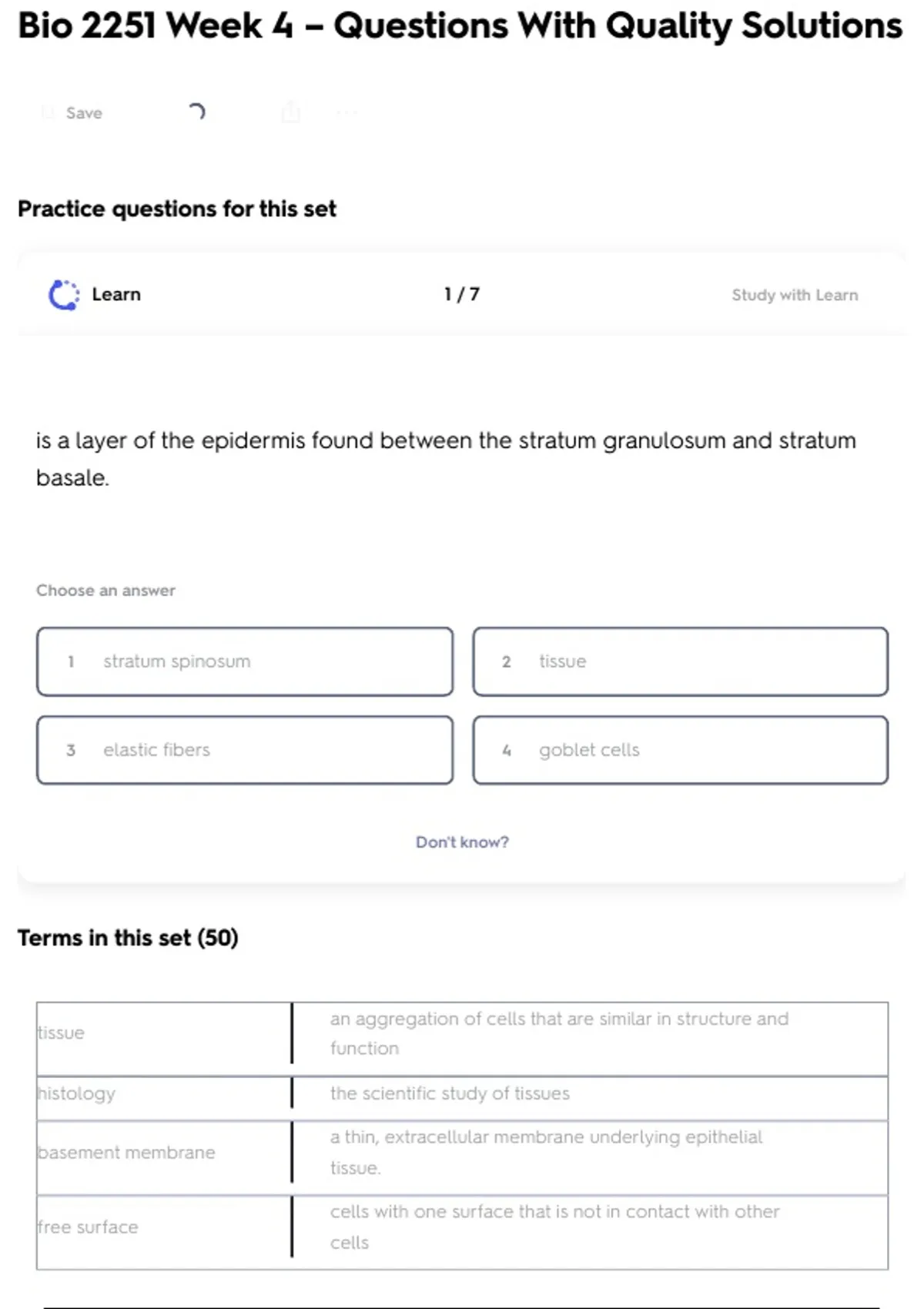Choose answer 4 goblet cells
The height and width of the screenshot is (1309, 924).
coord(680,750)
